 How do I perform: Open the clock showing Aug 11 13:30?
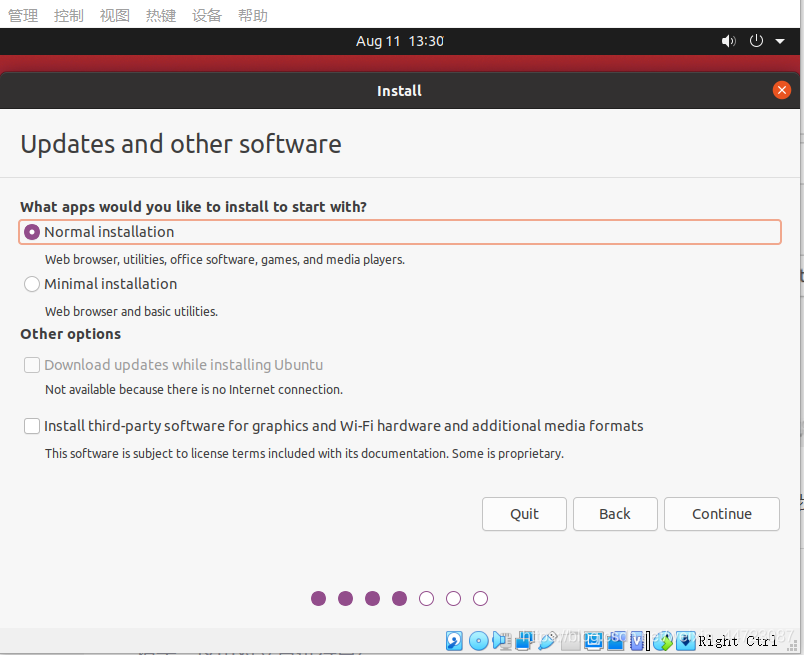[400, 41]
